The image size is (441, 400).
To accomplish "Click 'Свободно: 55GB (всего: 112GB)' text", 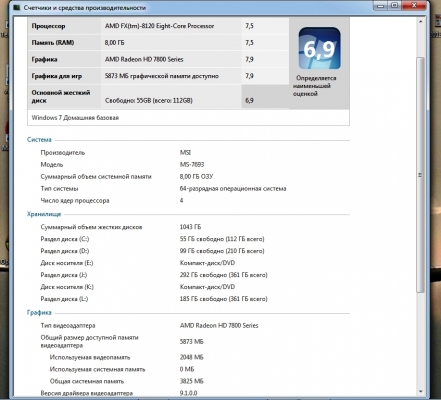I will coord(149,100).
